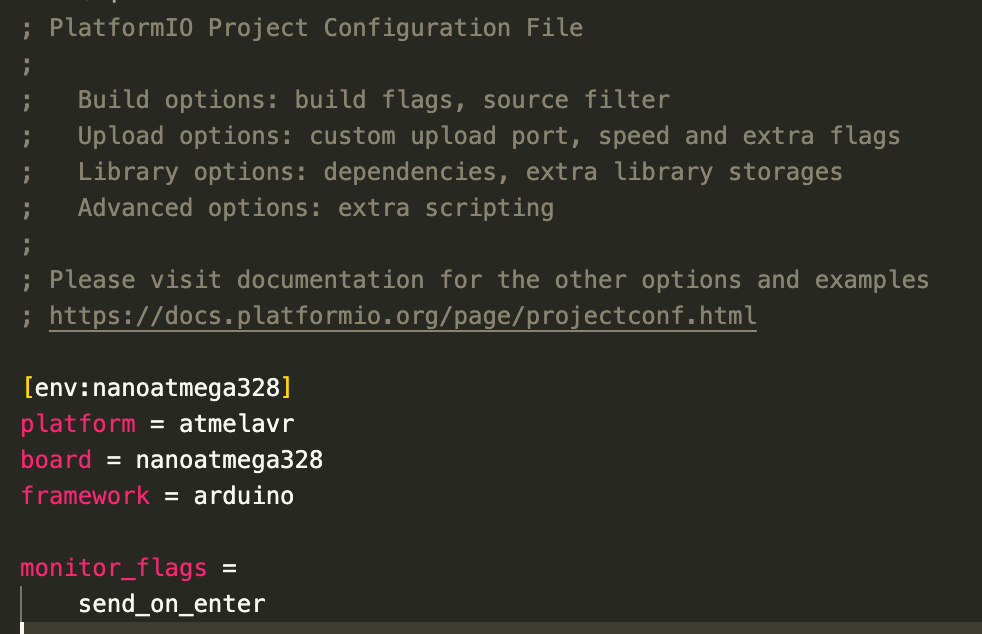
Task: Click the arduino framework value
Action: (244, 496)
